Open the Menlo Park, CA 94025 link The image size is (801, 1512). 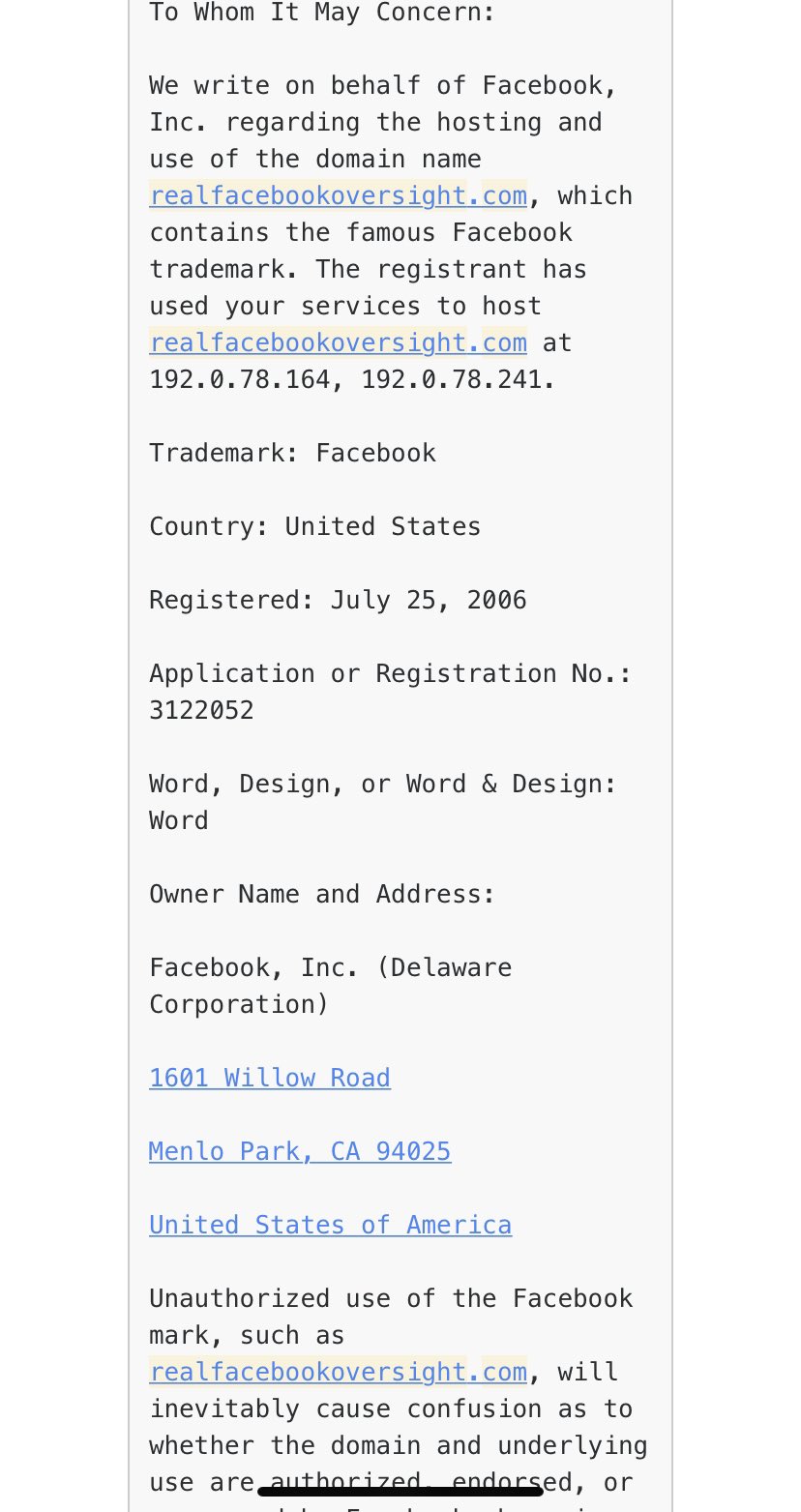(300, 1151)
